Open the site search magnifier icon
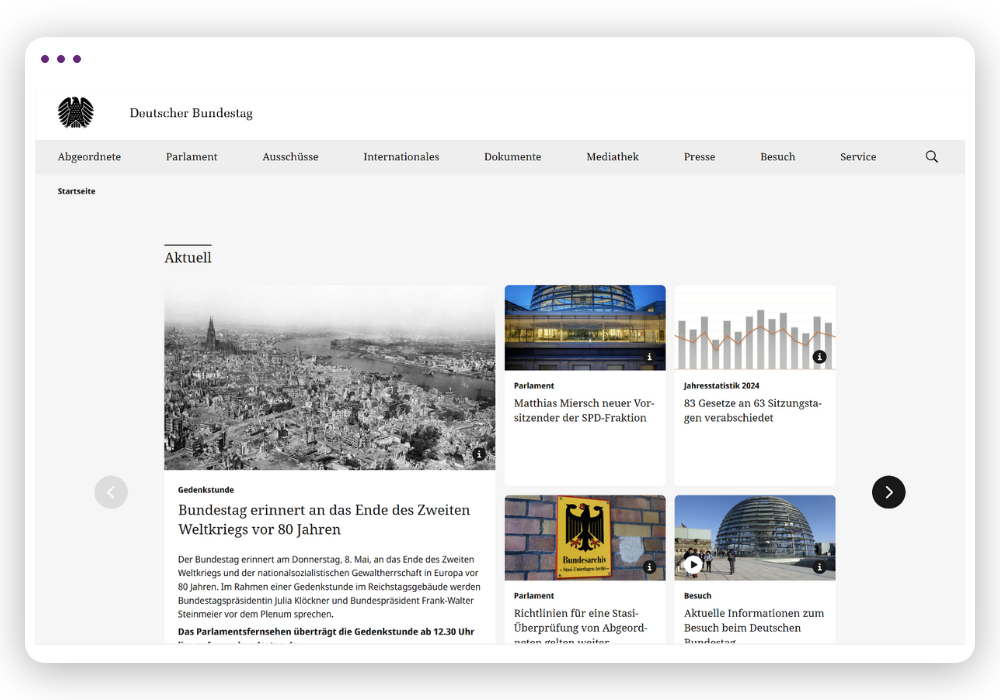Image resolution: width=1000 pixels, height=700 pixels. [x=931, y=157]
